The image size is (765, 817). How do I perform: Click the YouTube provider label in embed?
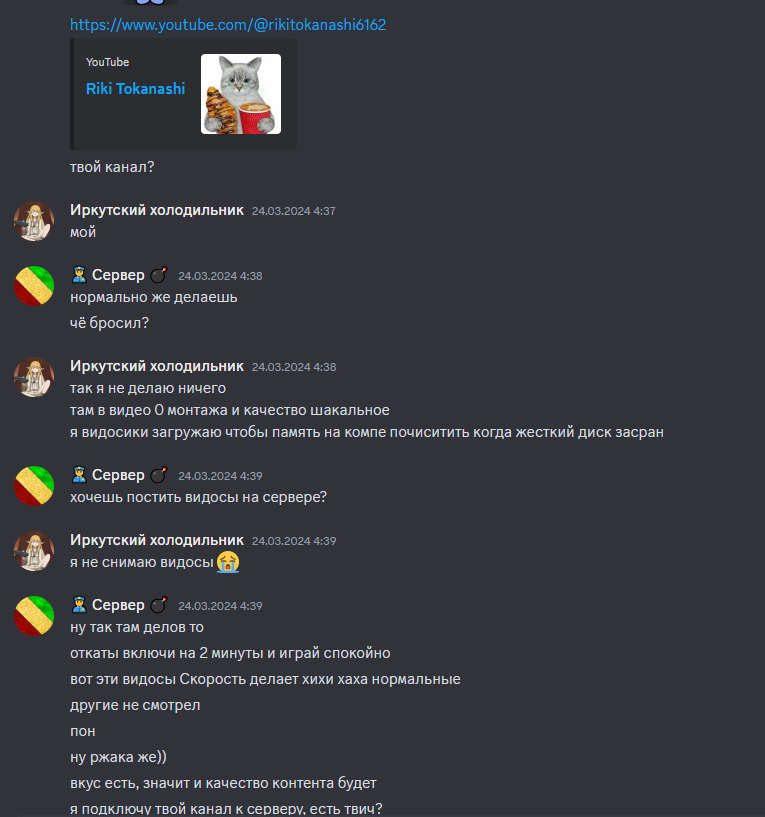click(x=107, y=62)
